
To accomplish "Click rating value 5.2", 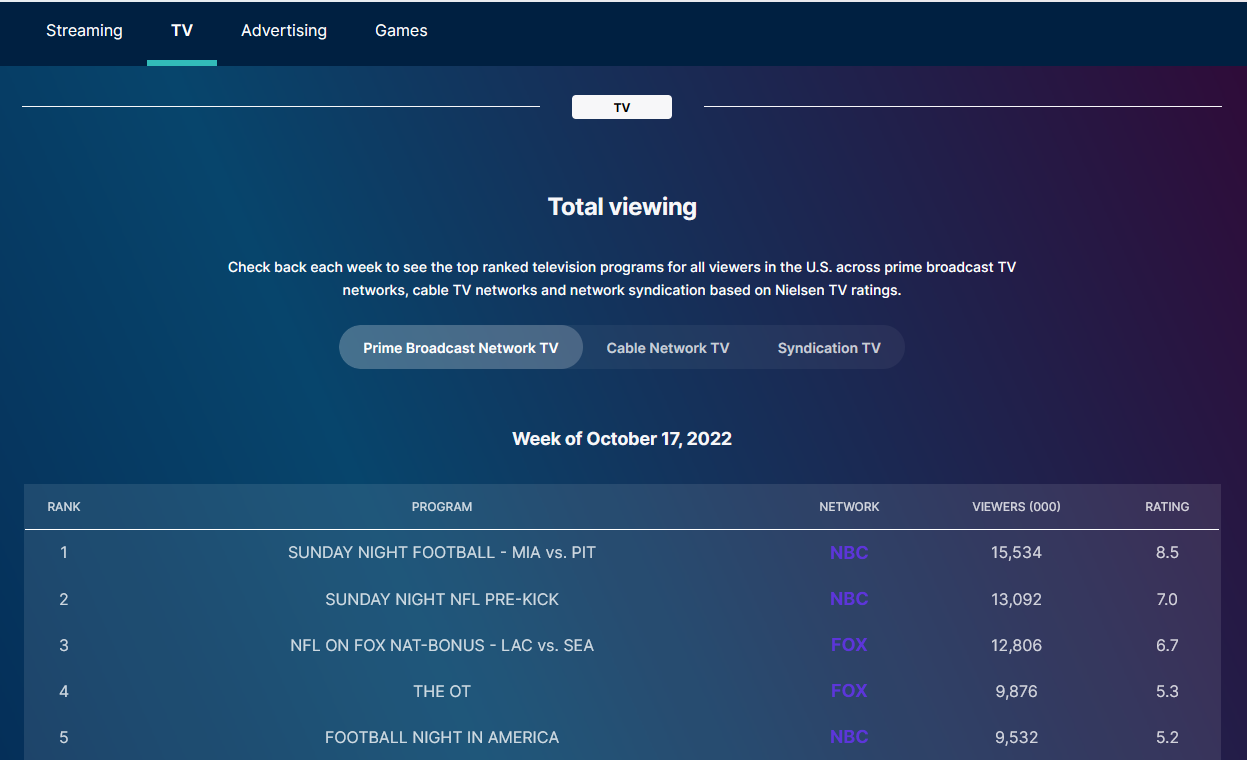I will (x=1167, y=737).
